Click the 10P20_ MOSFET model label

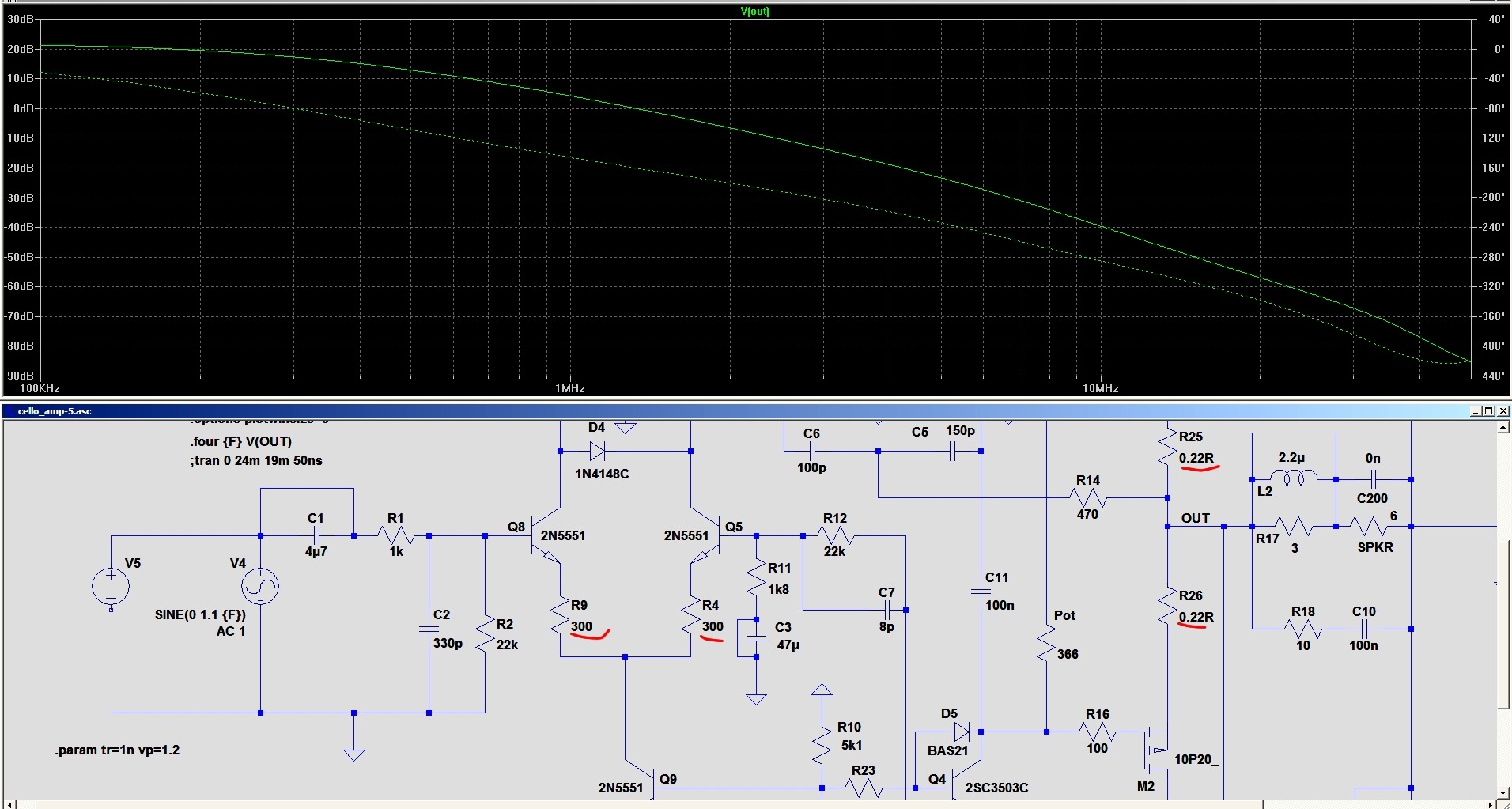click(1196, 759)
